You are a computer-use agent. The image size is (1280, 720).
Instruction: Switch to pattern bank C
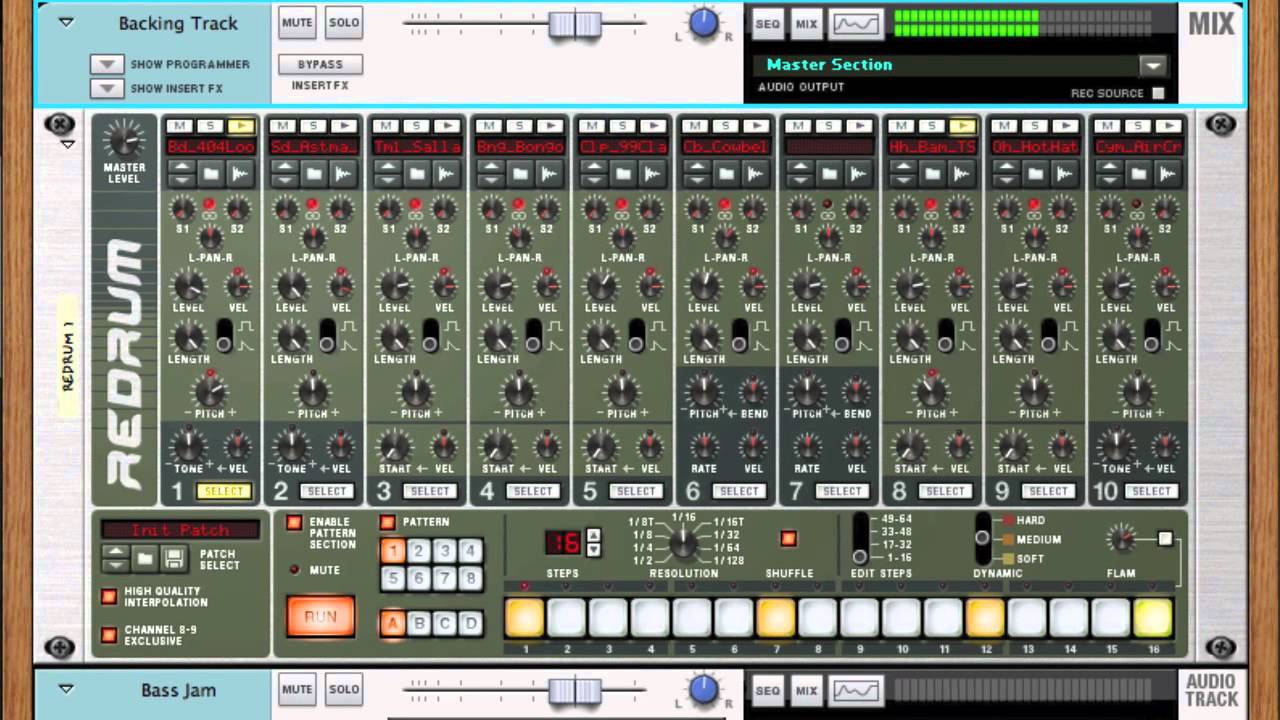point(444,623)
